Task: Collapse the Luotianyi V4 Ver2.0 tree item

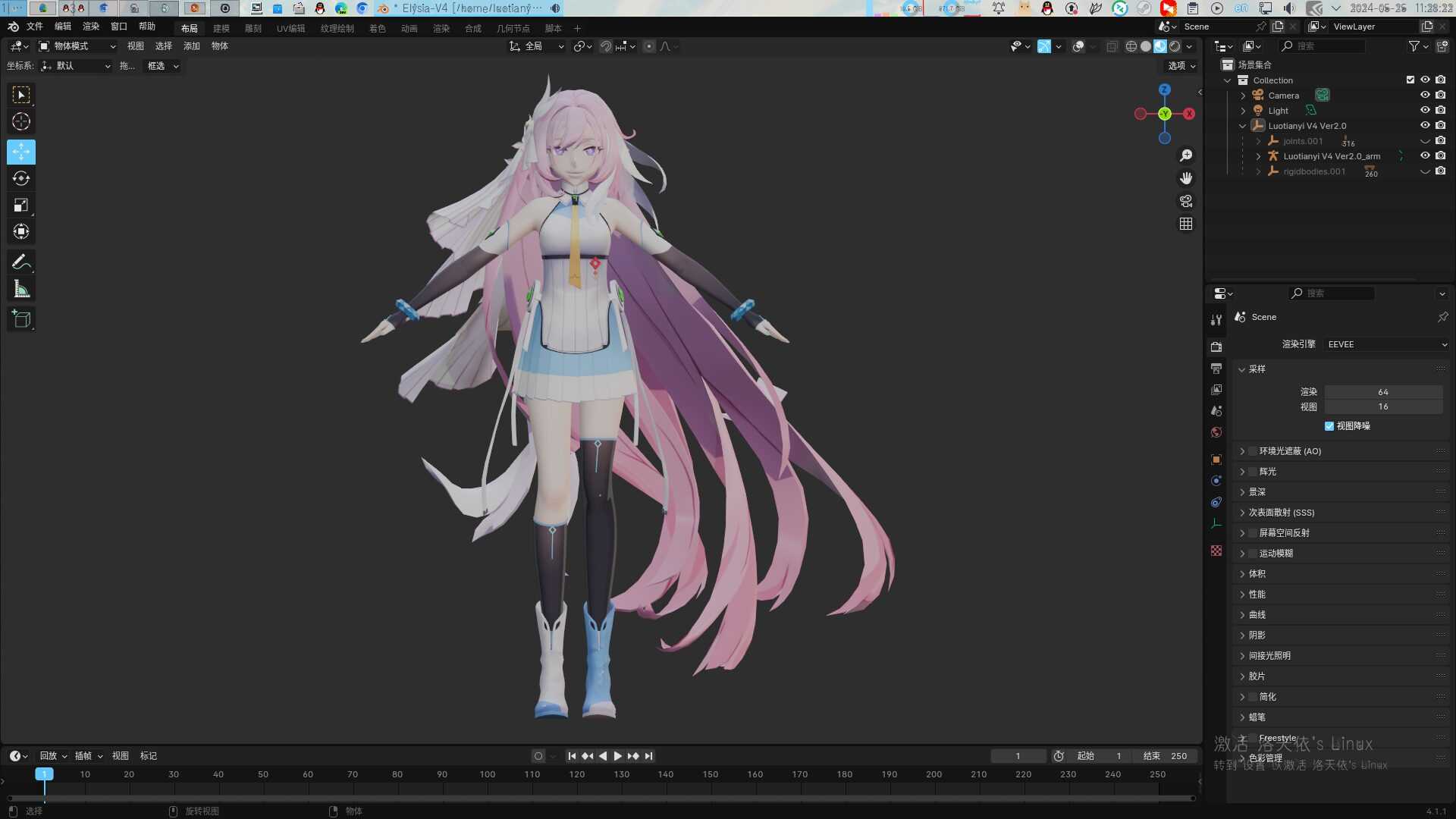Action: 1243,126
